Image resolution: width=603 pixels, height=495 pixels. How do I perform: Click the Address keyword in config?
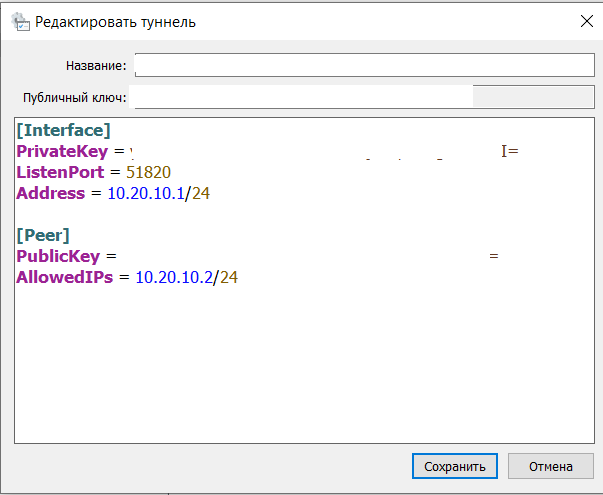click(x=50, y=193)
